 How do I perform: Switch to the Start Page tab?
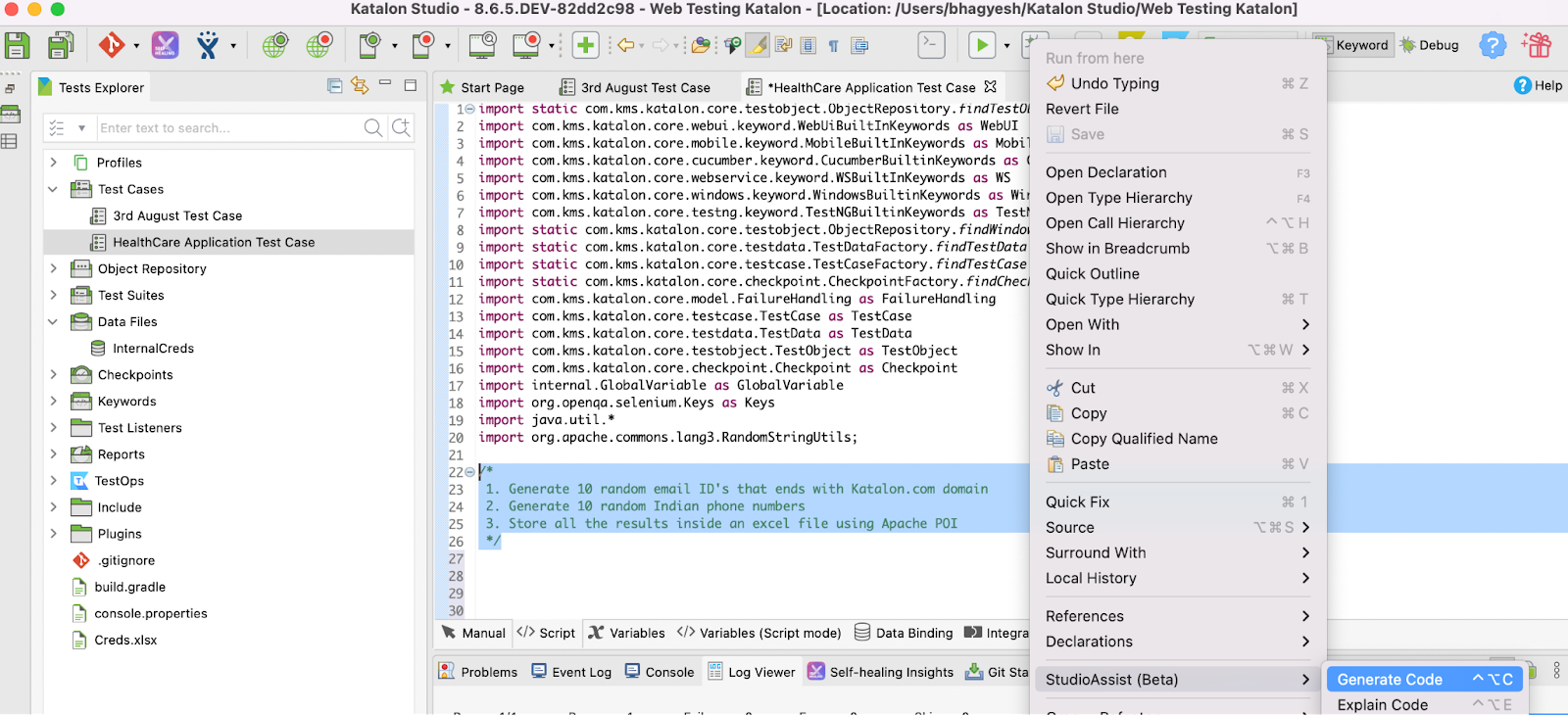tap(482, 87)
